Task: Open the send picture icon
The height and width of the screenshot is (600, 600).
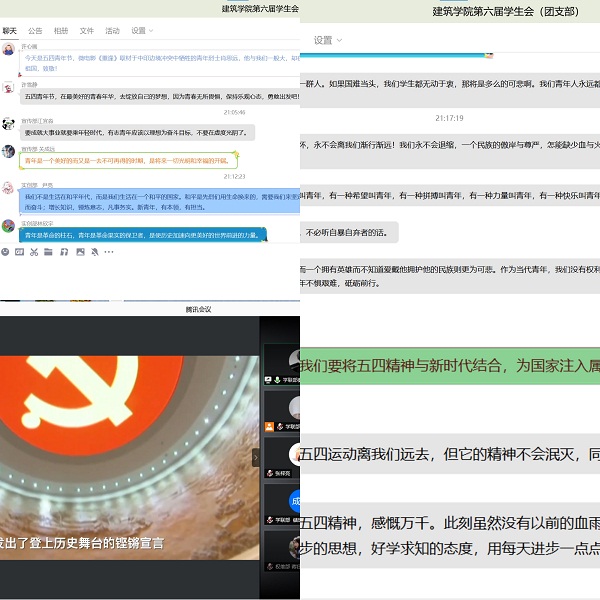Action: pos(79,251)
